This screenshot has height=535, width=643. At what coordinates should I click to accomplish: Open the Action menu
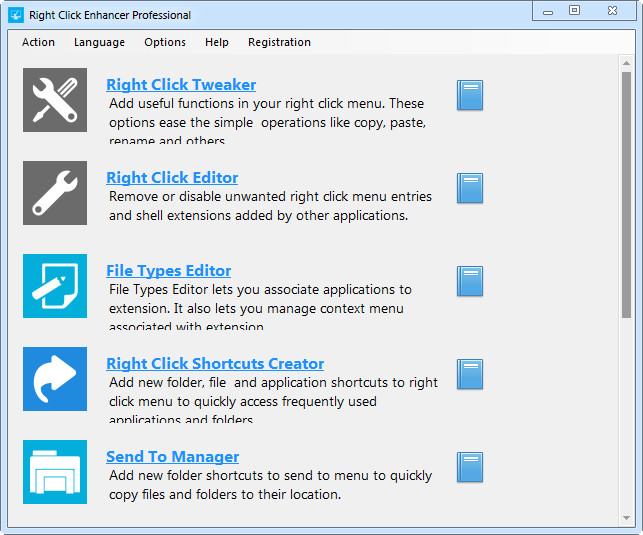(38, 42)
